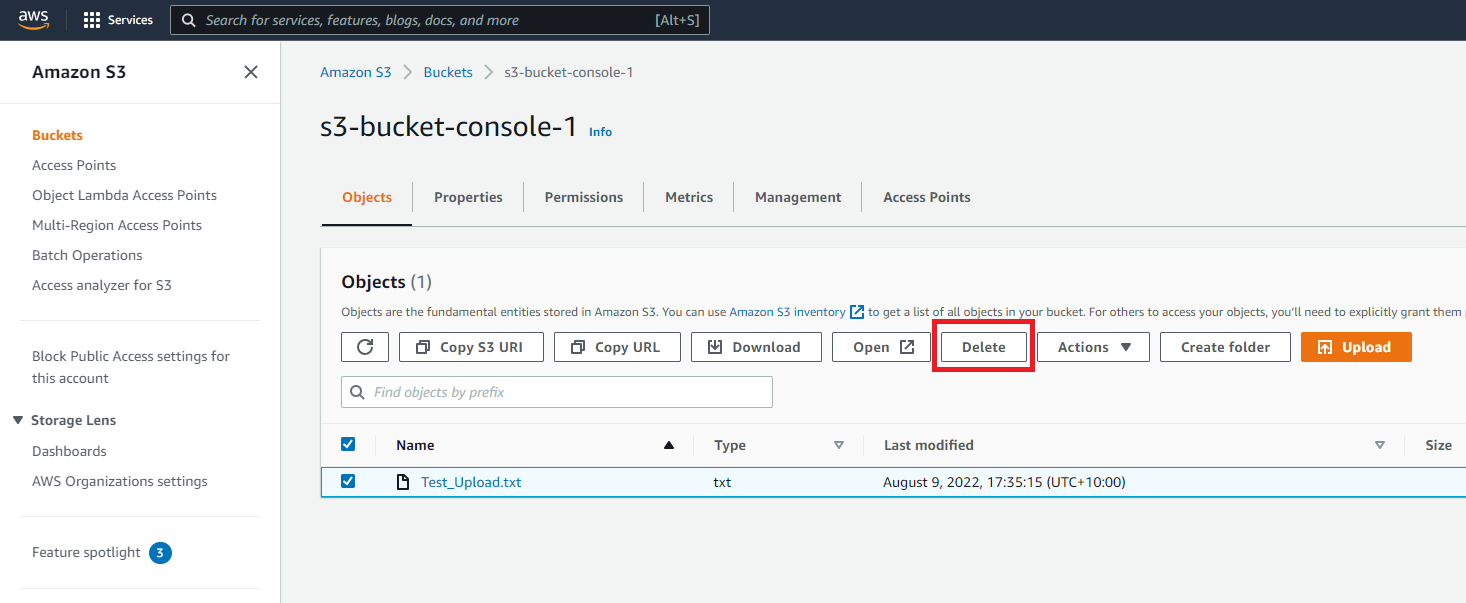
Task: Click the Test_Upload.txt file icon
Action: tap(403, 482)
